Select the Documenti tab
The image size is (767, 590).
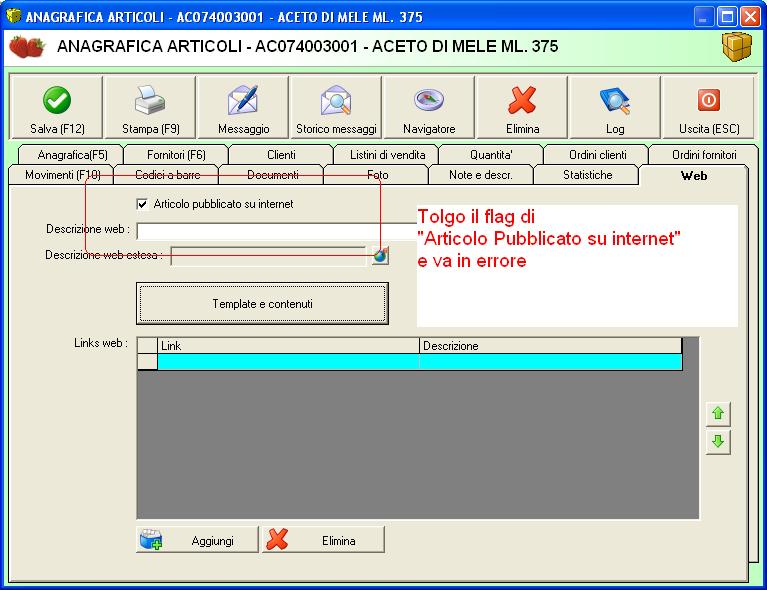pyautogui.click(x=272, y=175)
